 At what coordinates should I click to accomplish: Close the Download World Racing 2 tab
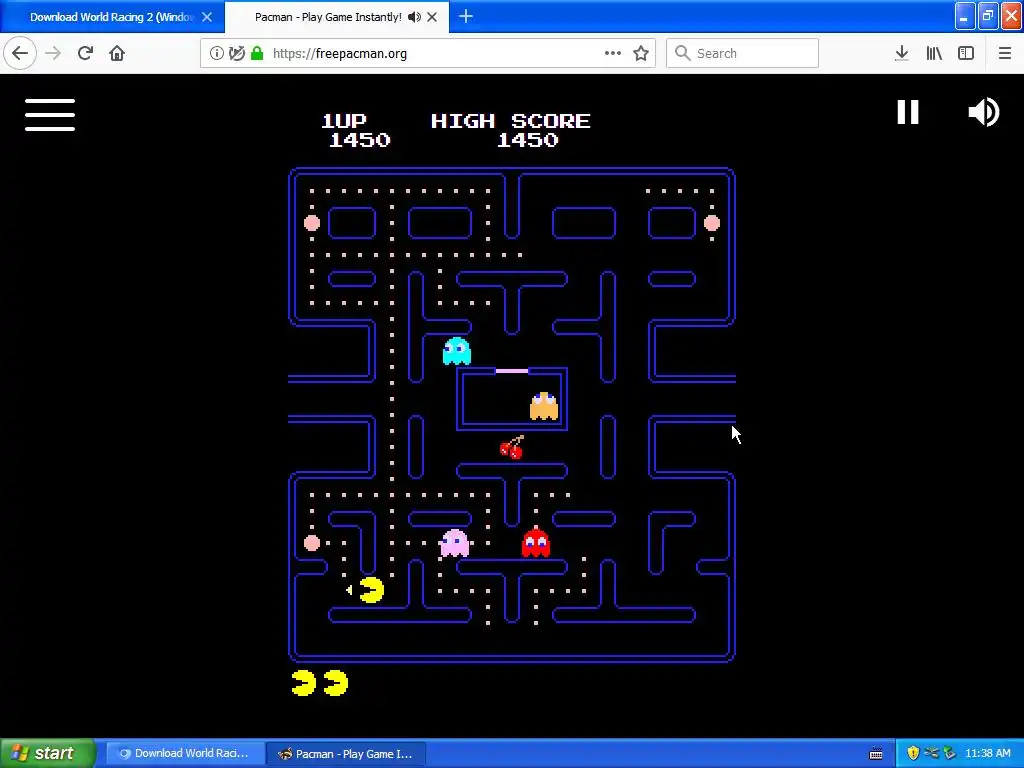point(207,17)
